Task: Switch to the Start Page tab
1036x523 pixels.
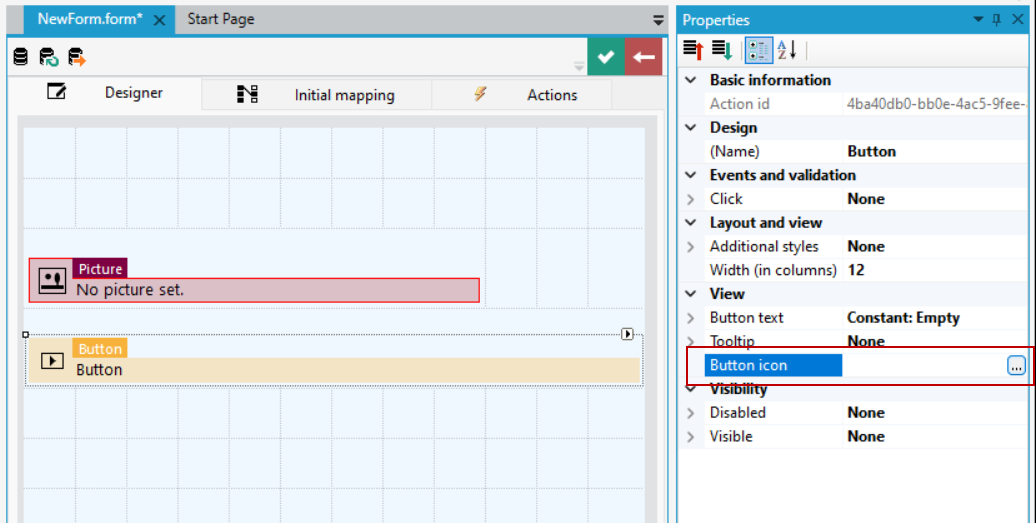Action: click(221, 19)
